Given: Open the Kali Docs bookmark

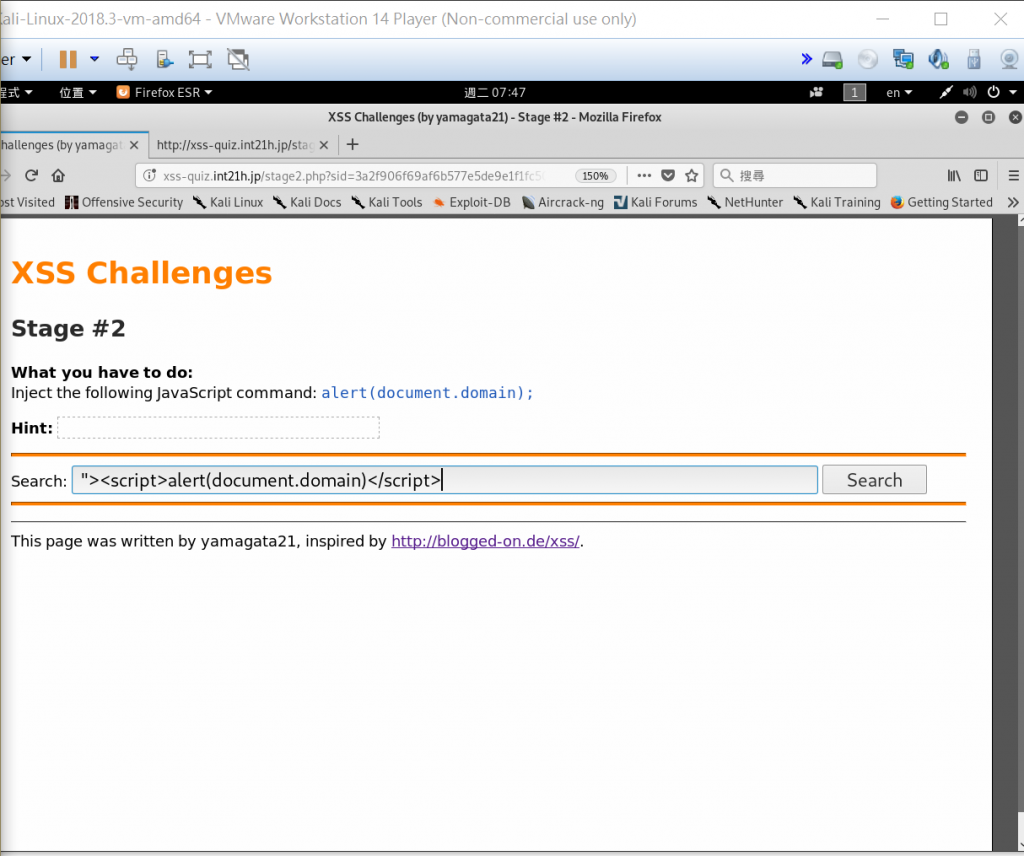Looking at the screenshot, I should pyautogui.click(x=307, y=202).
